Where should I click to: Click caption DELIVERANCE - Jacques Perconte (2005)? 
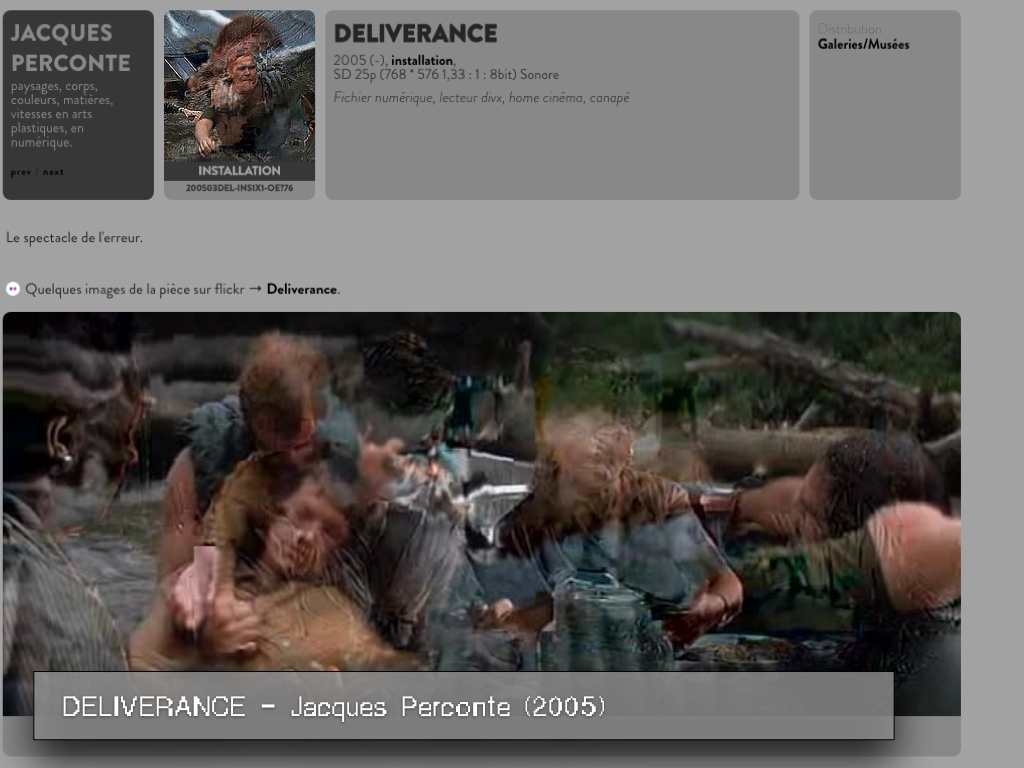[333, 707]
